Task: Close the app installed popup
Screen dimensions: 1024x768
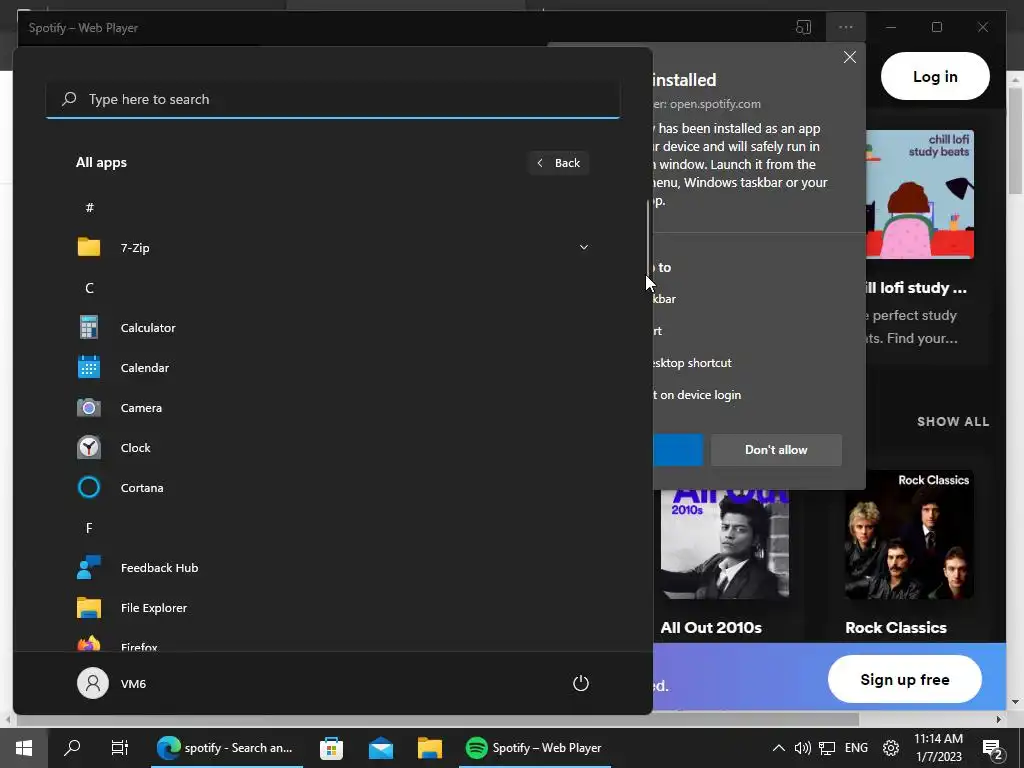Action: [x=850, y=57]
